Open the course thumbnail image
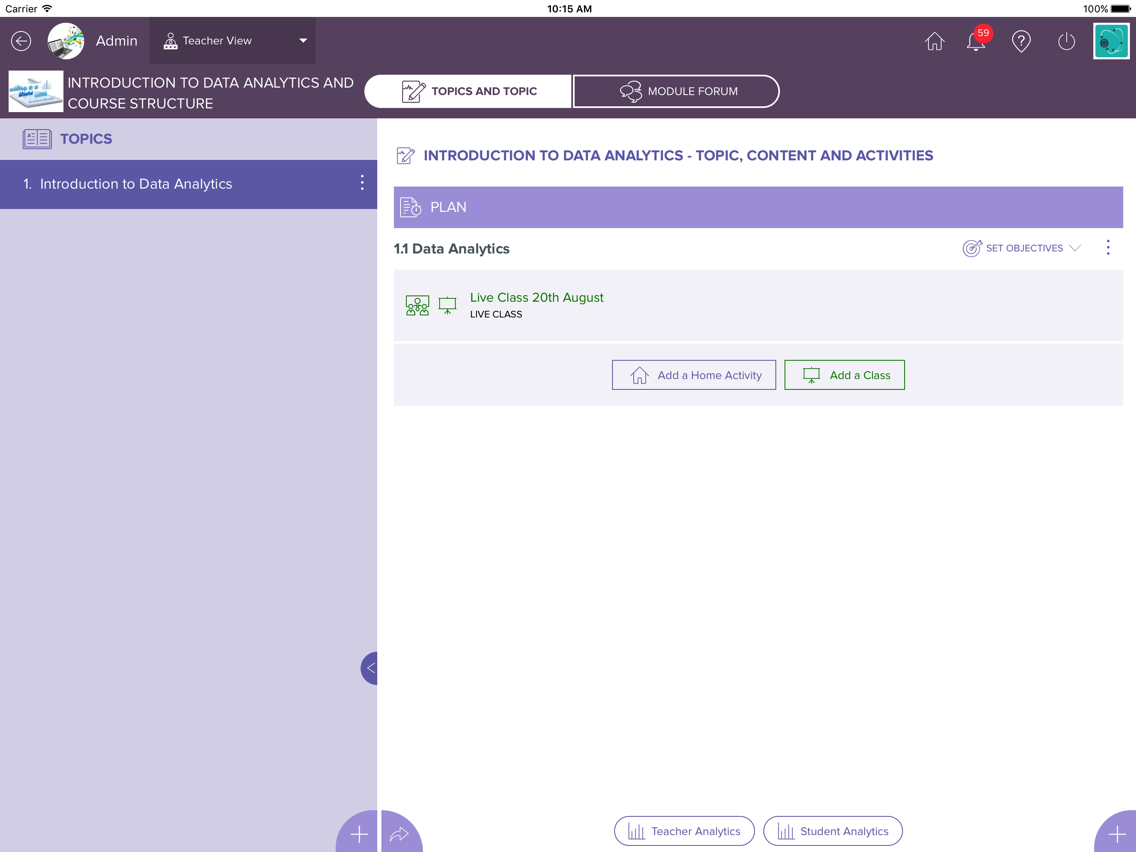1136x852 pixels. (36, 91)
